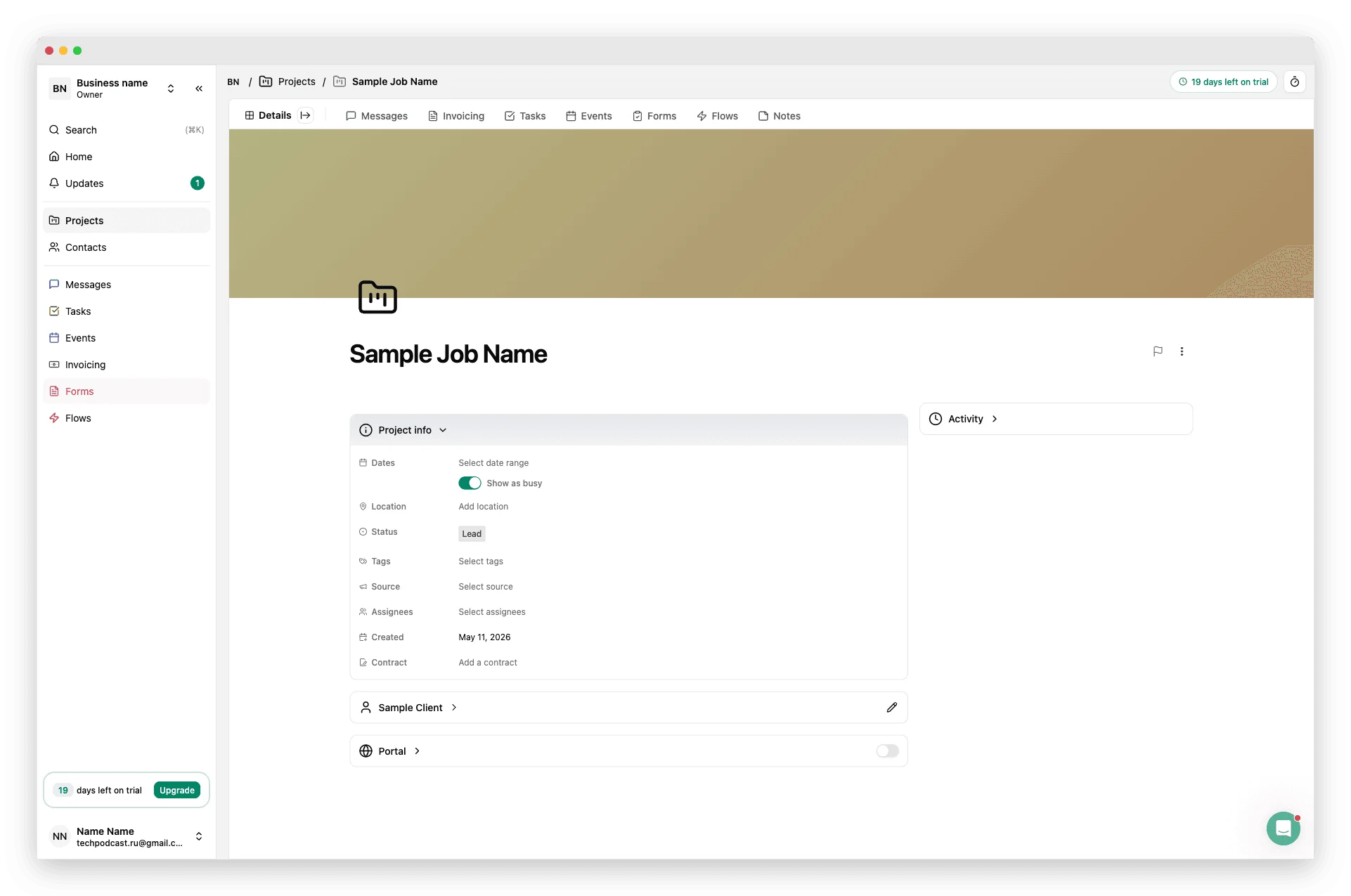Click Projects in the breadcrumb
The height and width of the screenshot is (896, 1351).
coord(297,82)
